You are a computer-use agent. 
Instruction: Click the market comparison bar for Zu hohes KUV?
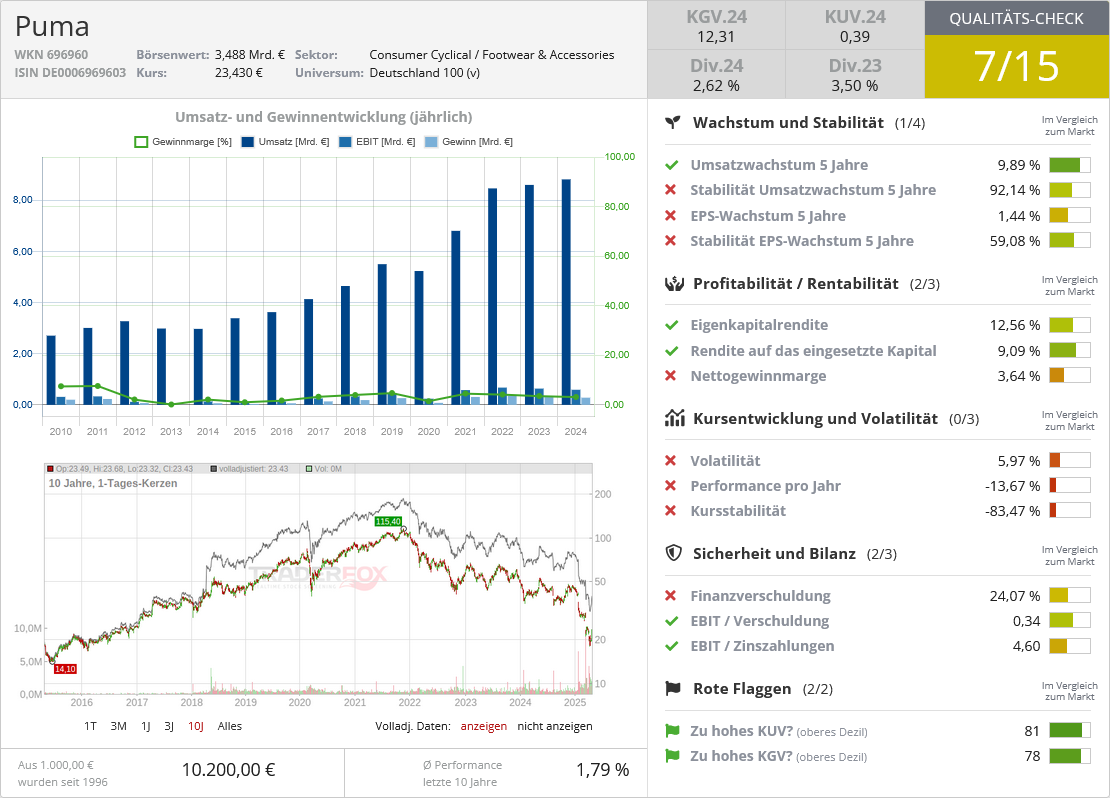coord(1070,731)
